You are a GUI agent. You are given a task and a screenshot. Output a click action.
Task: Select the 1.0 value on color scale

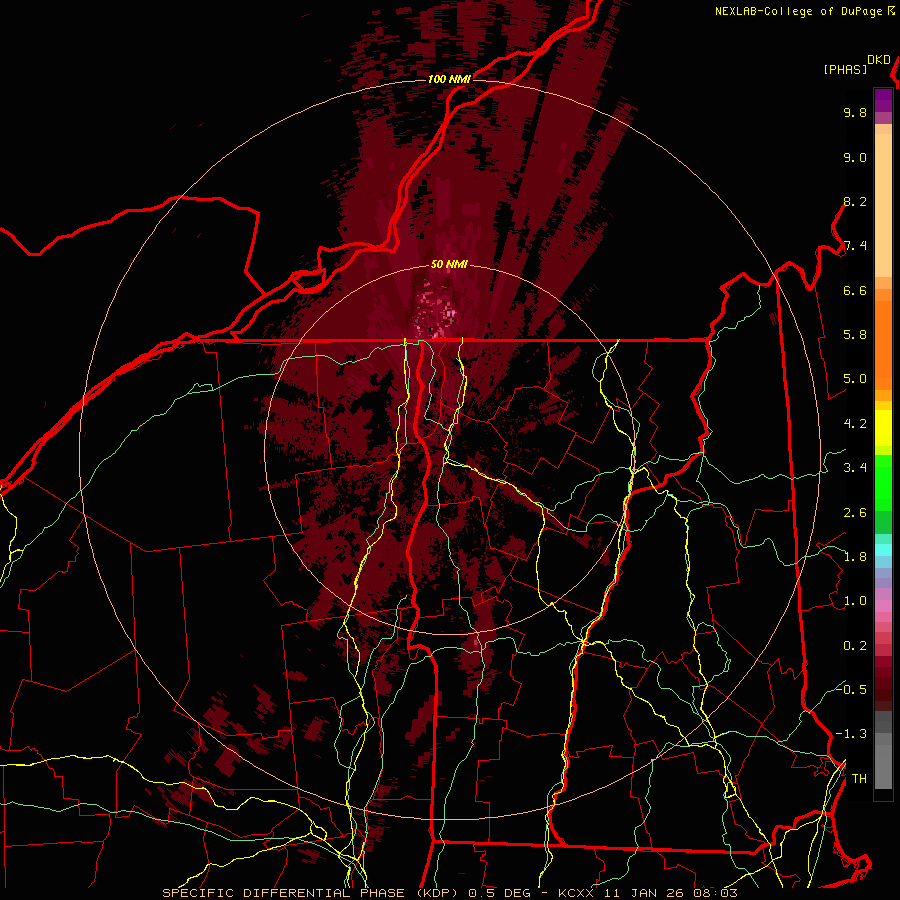[855, 601]
